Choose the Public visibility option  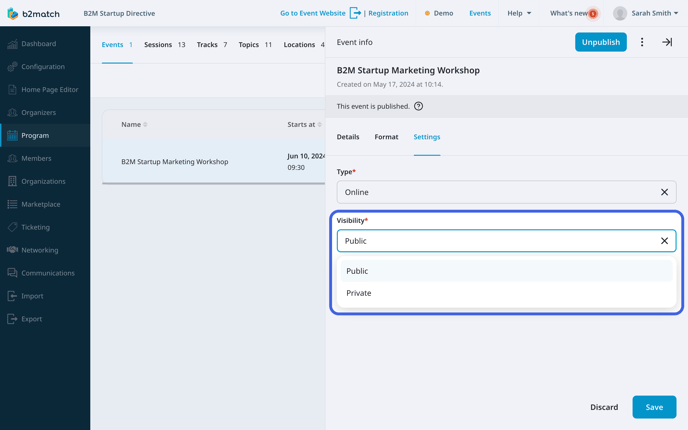(x=506, y=271)
